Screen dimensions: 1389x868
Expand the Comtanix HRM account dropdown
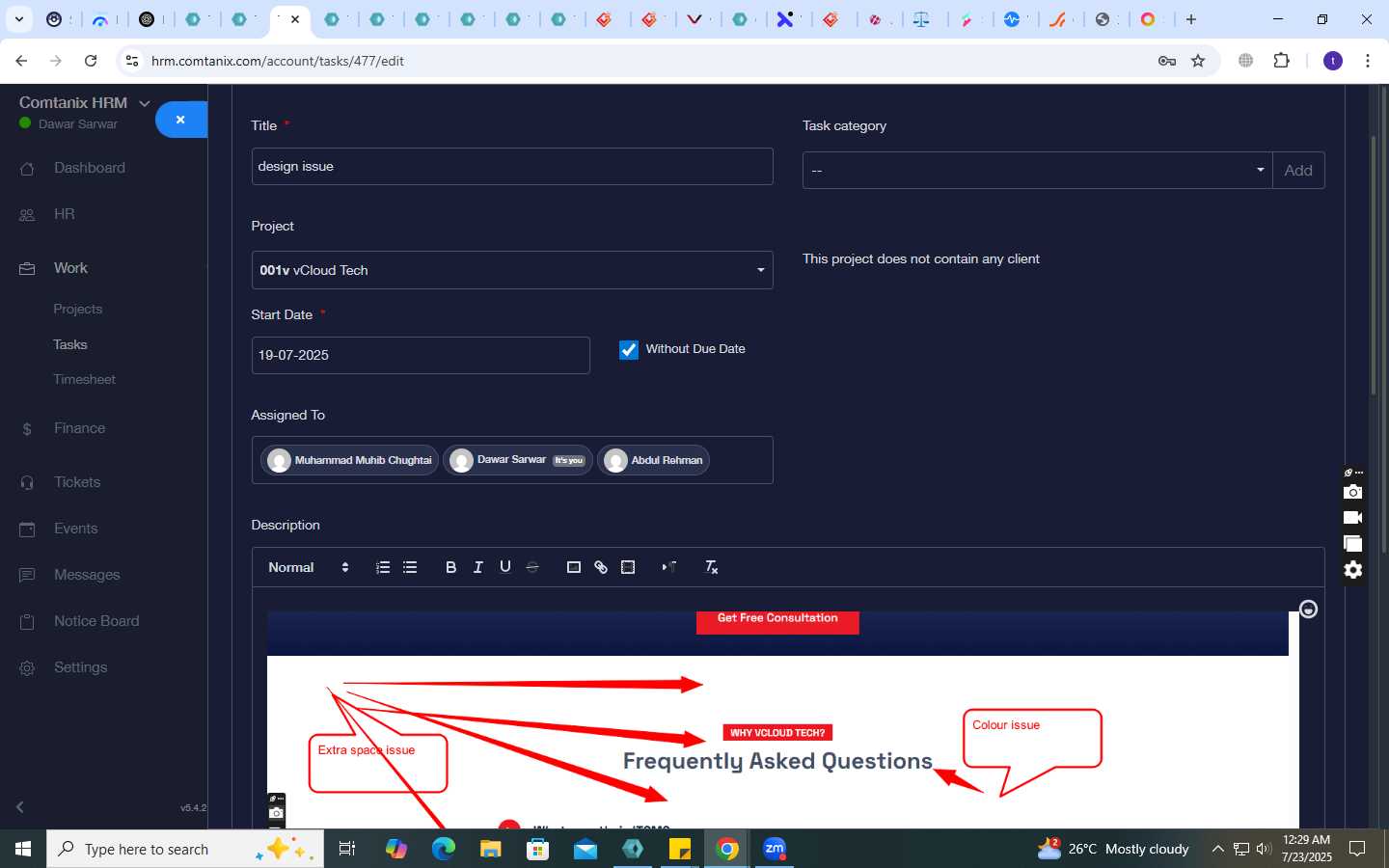[x=145, y=103]
